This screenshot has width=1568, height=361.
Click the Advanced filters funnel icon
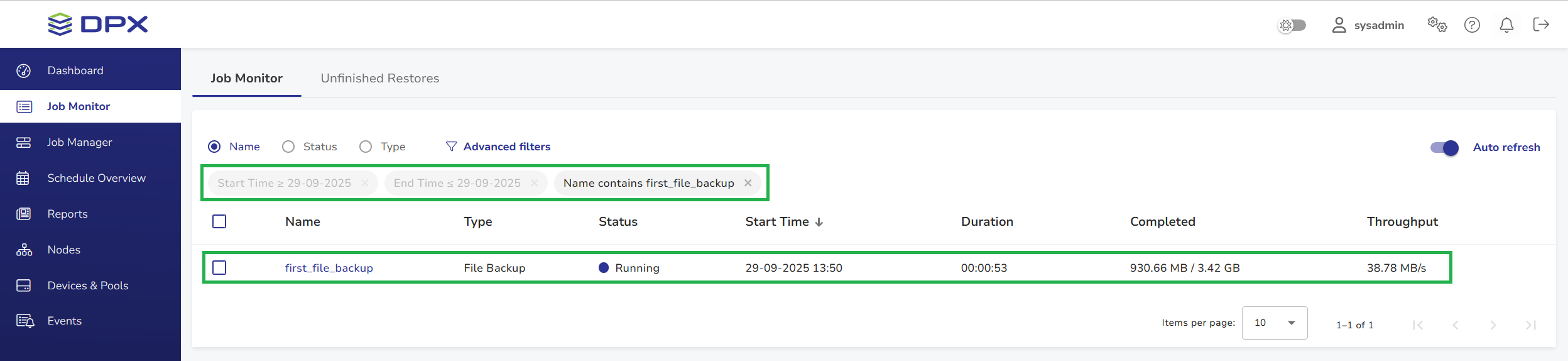point(451,147)
